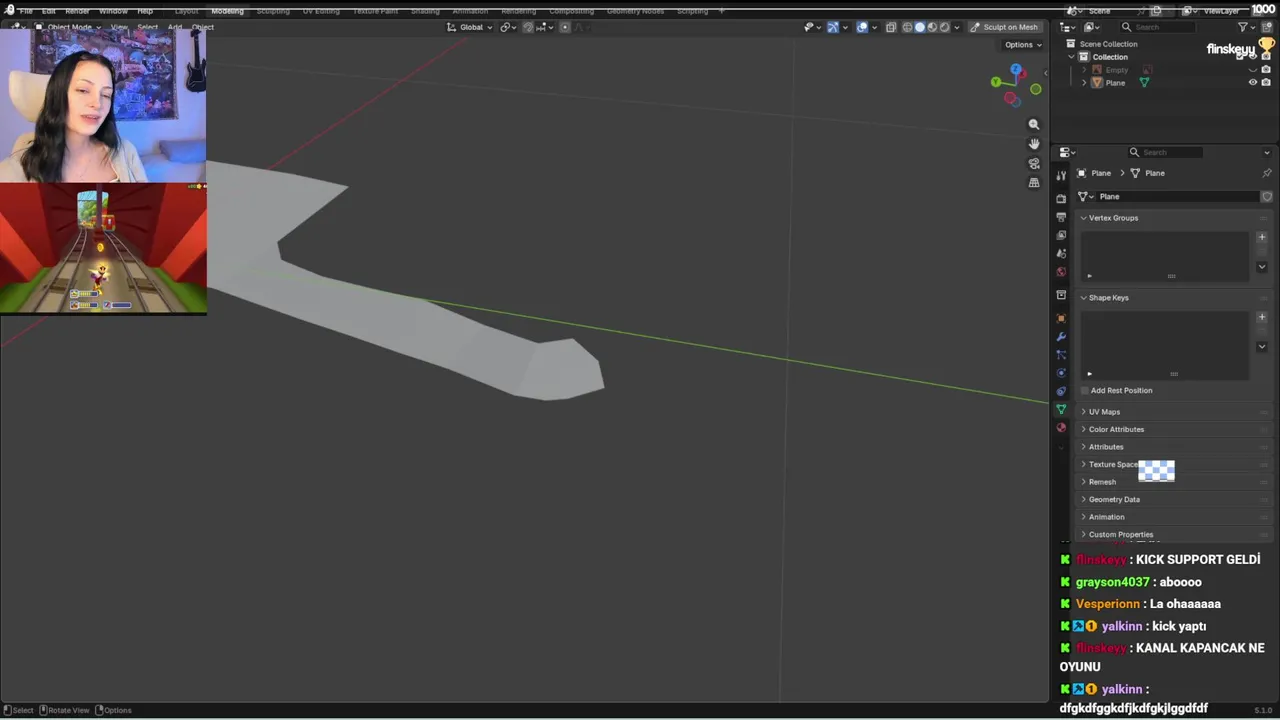Open the Material properties tab

(1061, 427)
